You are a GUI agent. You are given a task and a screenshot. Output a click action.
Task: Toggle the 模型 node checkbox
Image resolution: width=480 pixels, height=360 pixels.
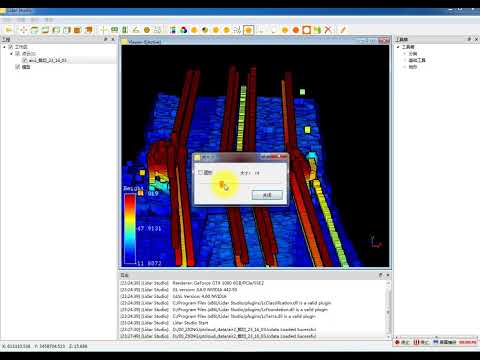18,67
